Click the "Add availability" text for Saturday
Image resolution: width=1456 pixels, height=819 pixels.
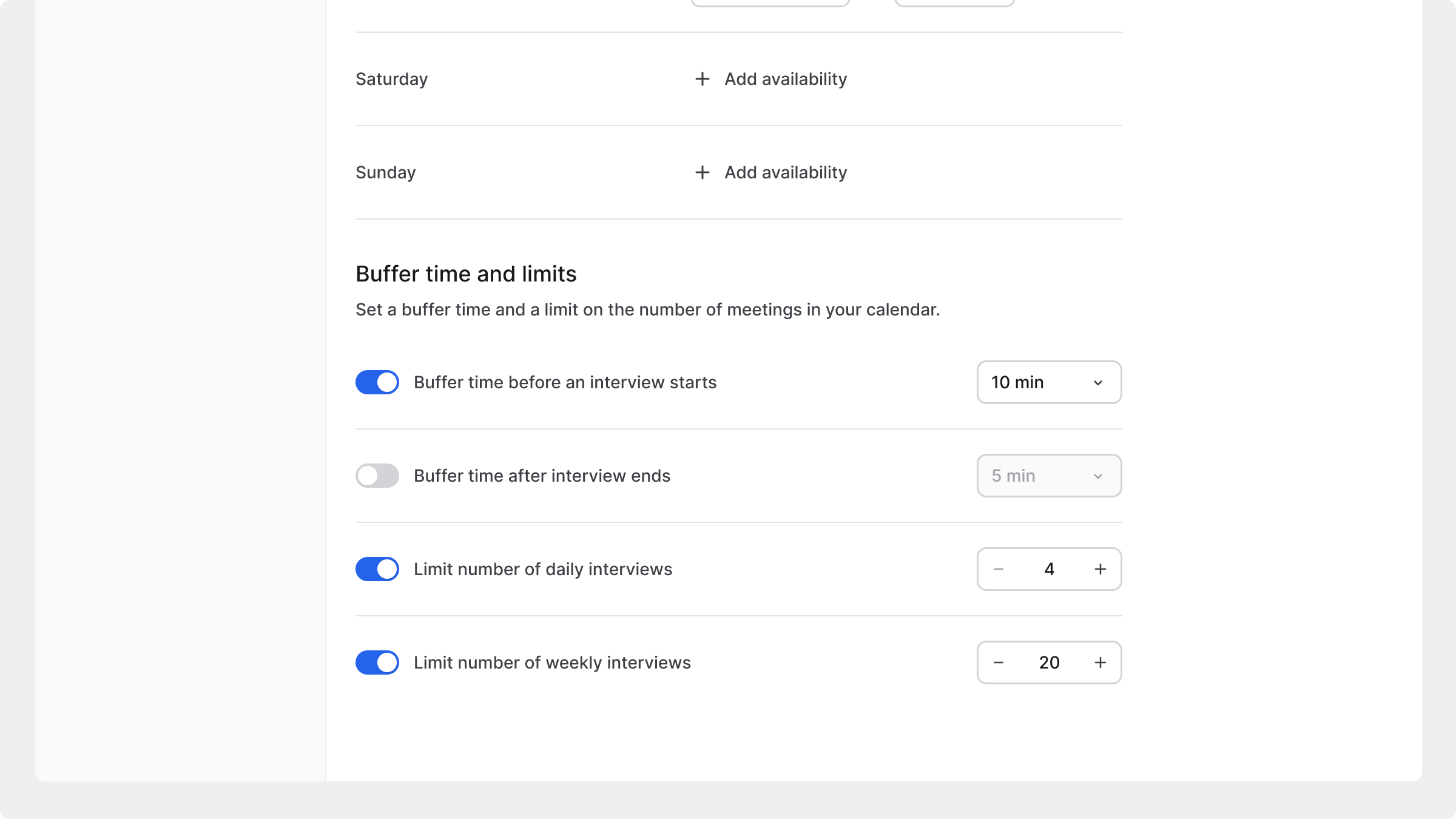click(786, 79)
